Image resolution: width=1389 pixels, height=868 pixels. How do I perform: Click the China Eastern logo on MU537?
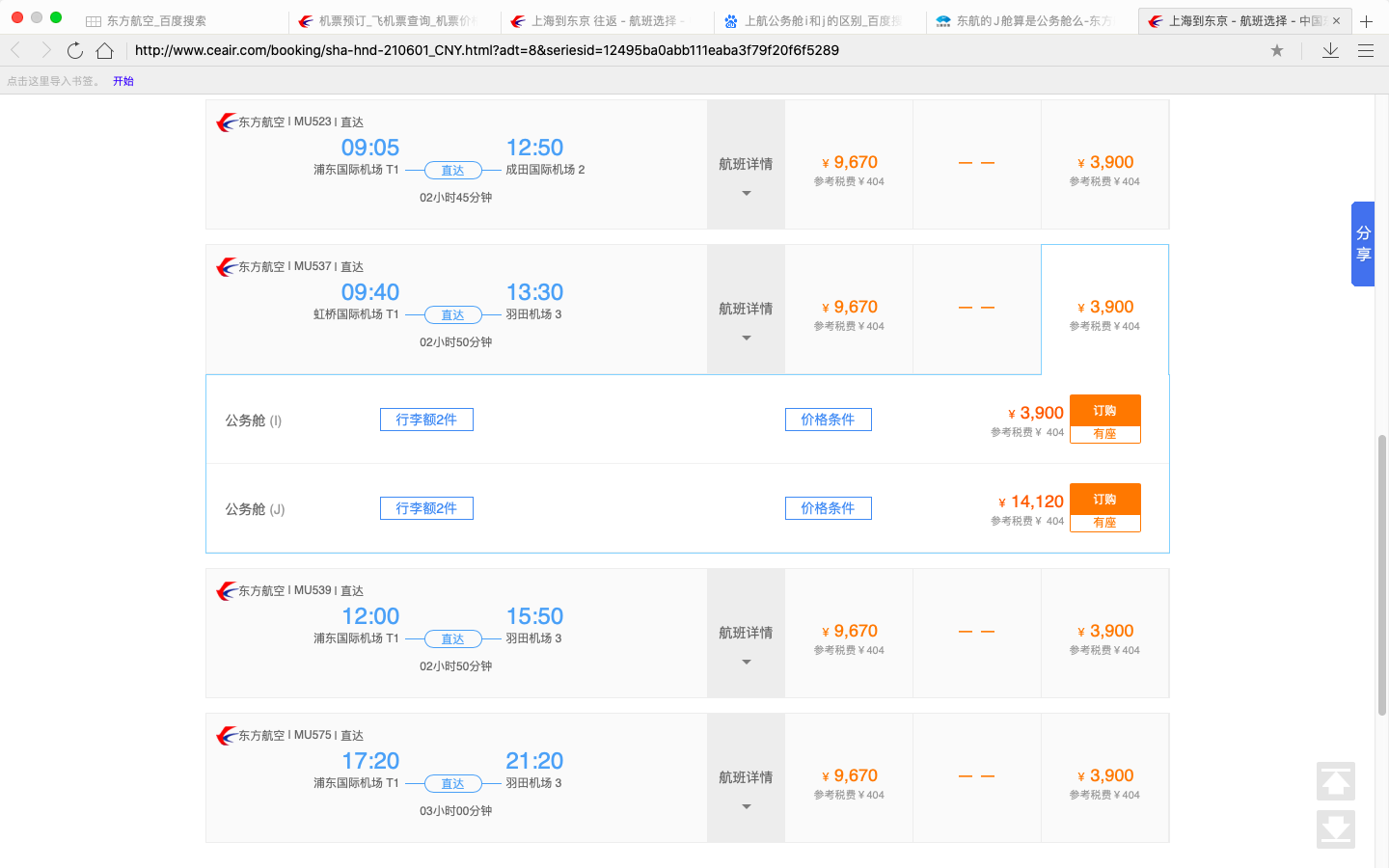click(x=227, y=267)
